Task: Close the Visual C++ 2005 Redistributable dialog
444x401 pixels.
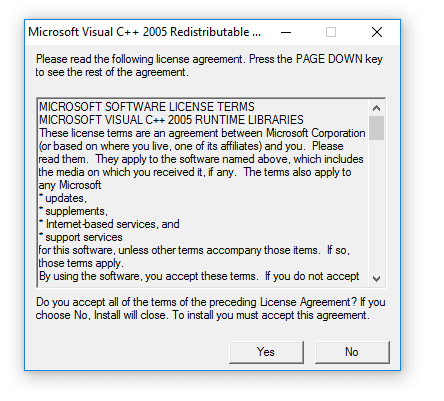Action: (x=377, y=32)
